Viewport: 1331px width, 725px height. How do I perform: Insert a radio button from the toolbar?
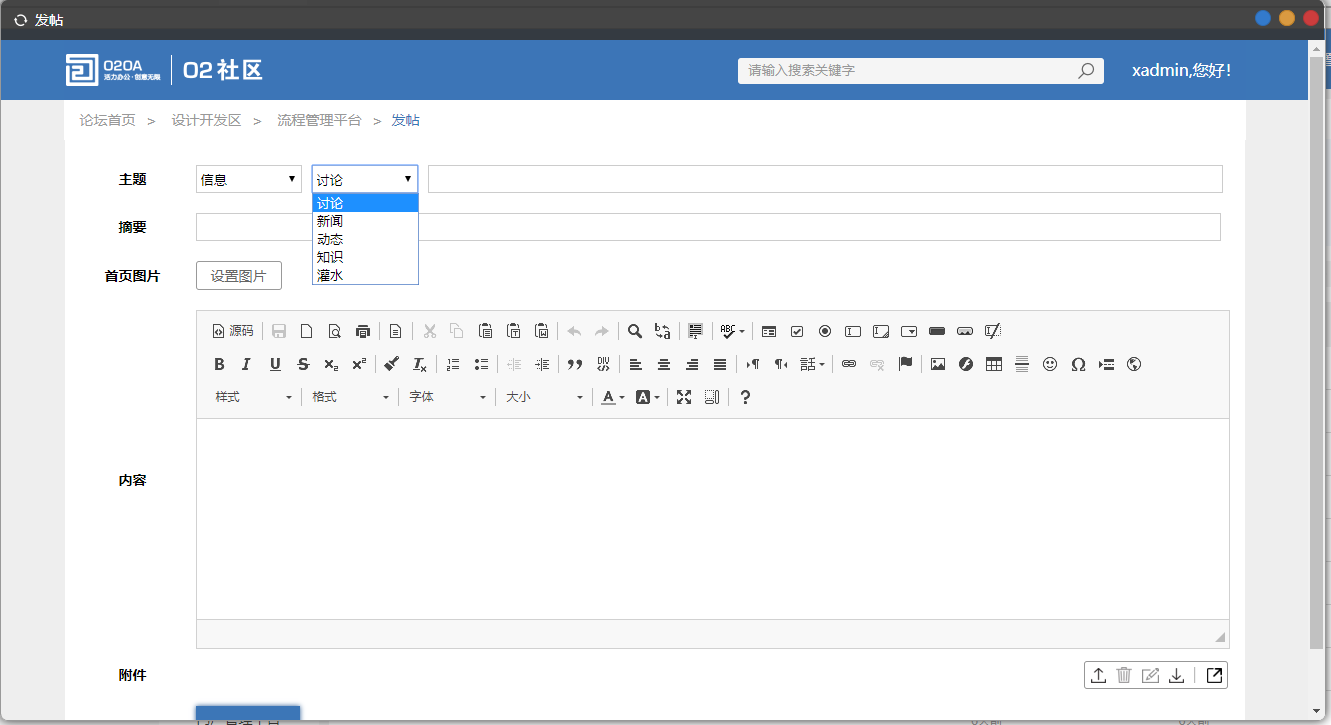[825, 331]
